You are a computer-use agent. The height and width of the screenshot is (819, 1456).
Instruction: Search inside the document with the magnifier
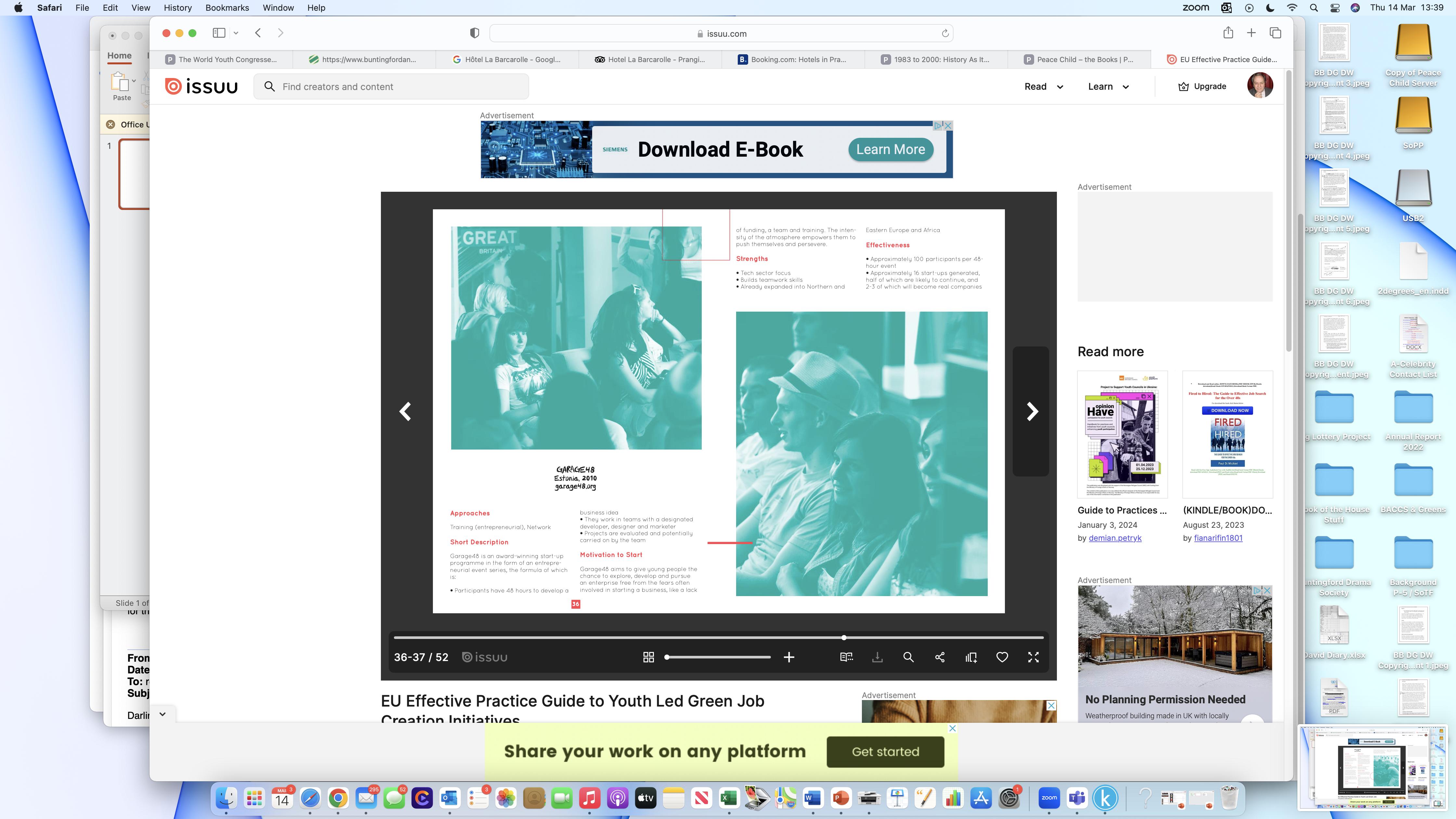908,657
